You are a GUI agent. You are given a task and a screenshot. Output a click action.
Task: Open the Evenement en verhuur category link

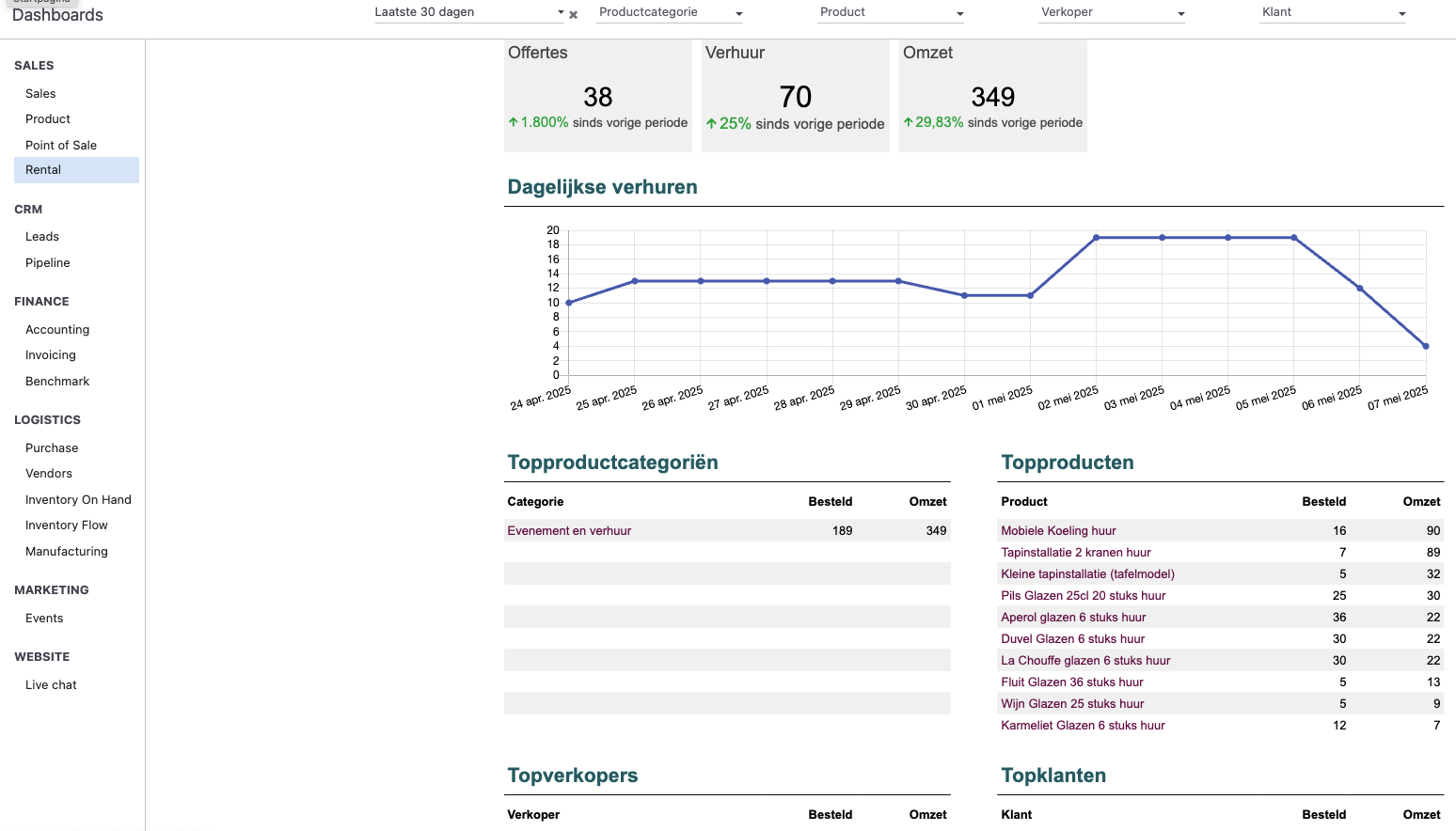pos(569,531)
